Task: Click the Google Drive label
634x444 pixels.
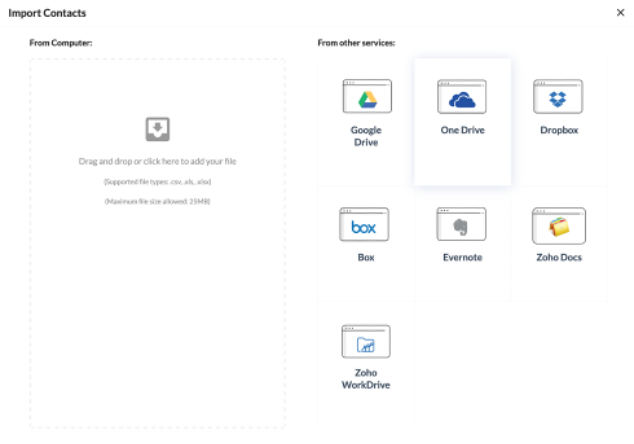Action: click(x=366, y=136)
